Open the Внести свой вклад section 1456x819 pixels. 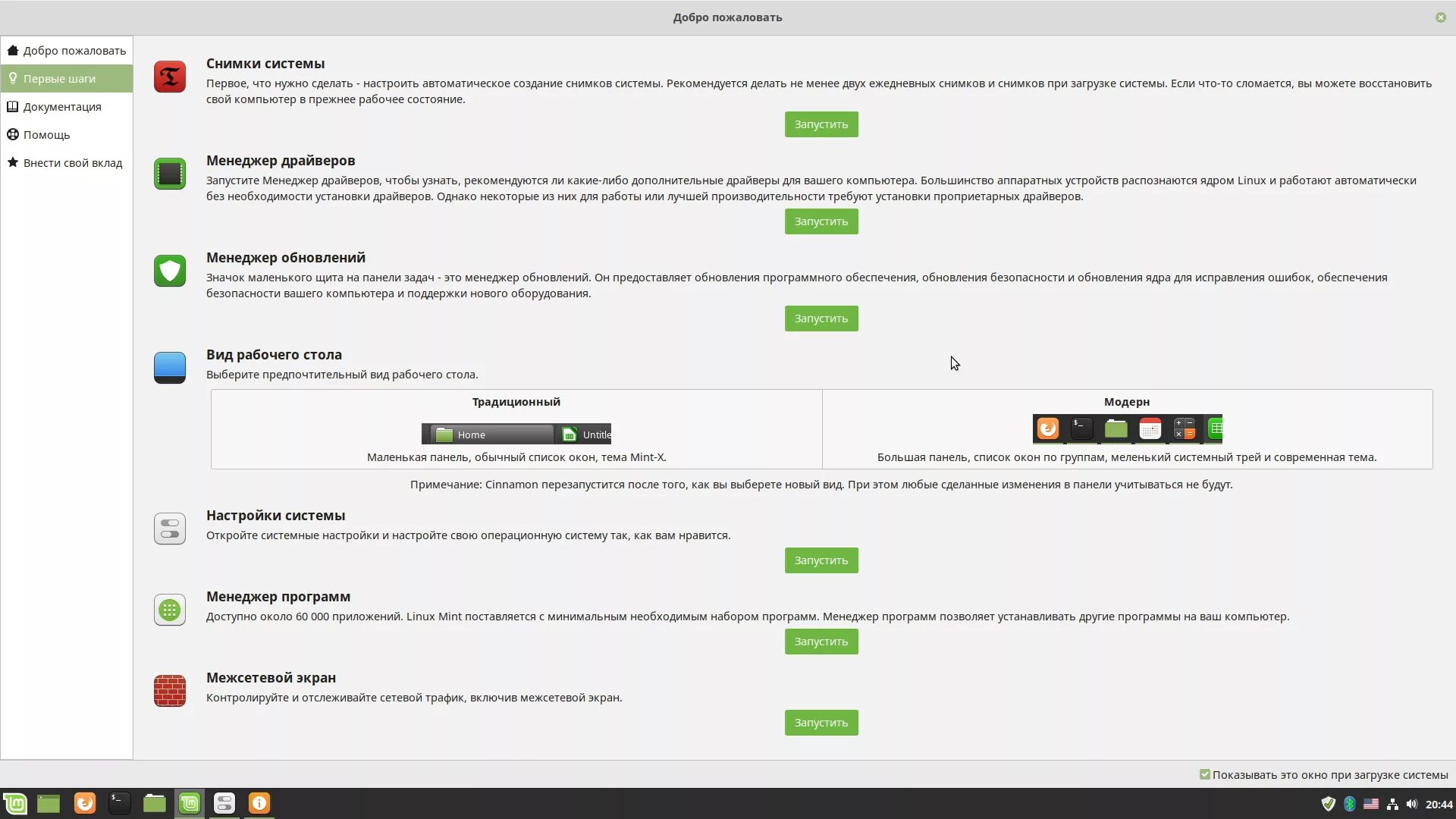click(72, 163)
